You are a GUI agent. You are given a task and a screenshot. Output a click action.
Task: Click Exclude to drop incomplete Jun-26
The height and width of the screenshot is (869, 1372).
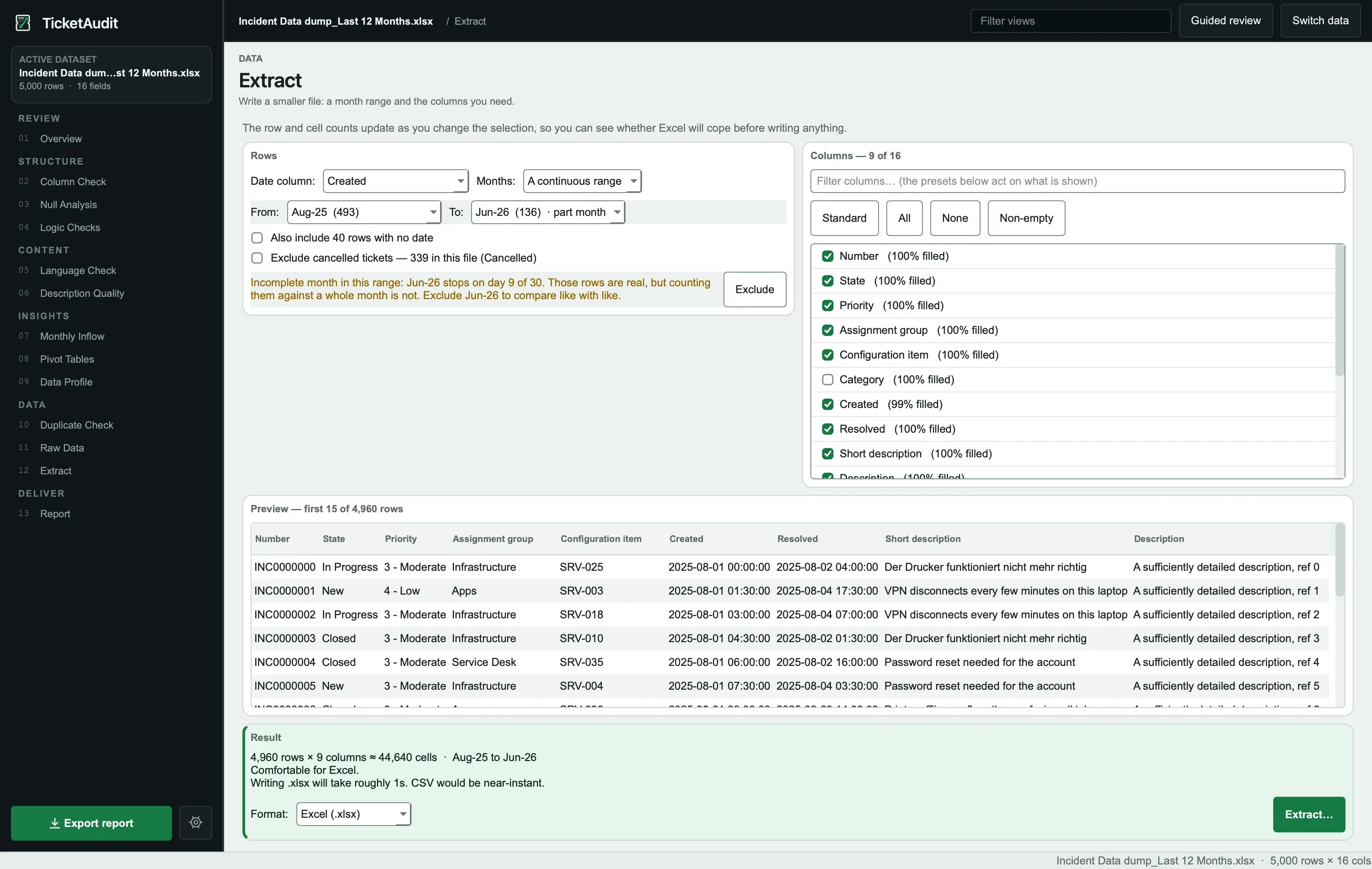[x=755, y=290]
